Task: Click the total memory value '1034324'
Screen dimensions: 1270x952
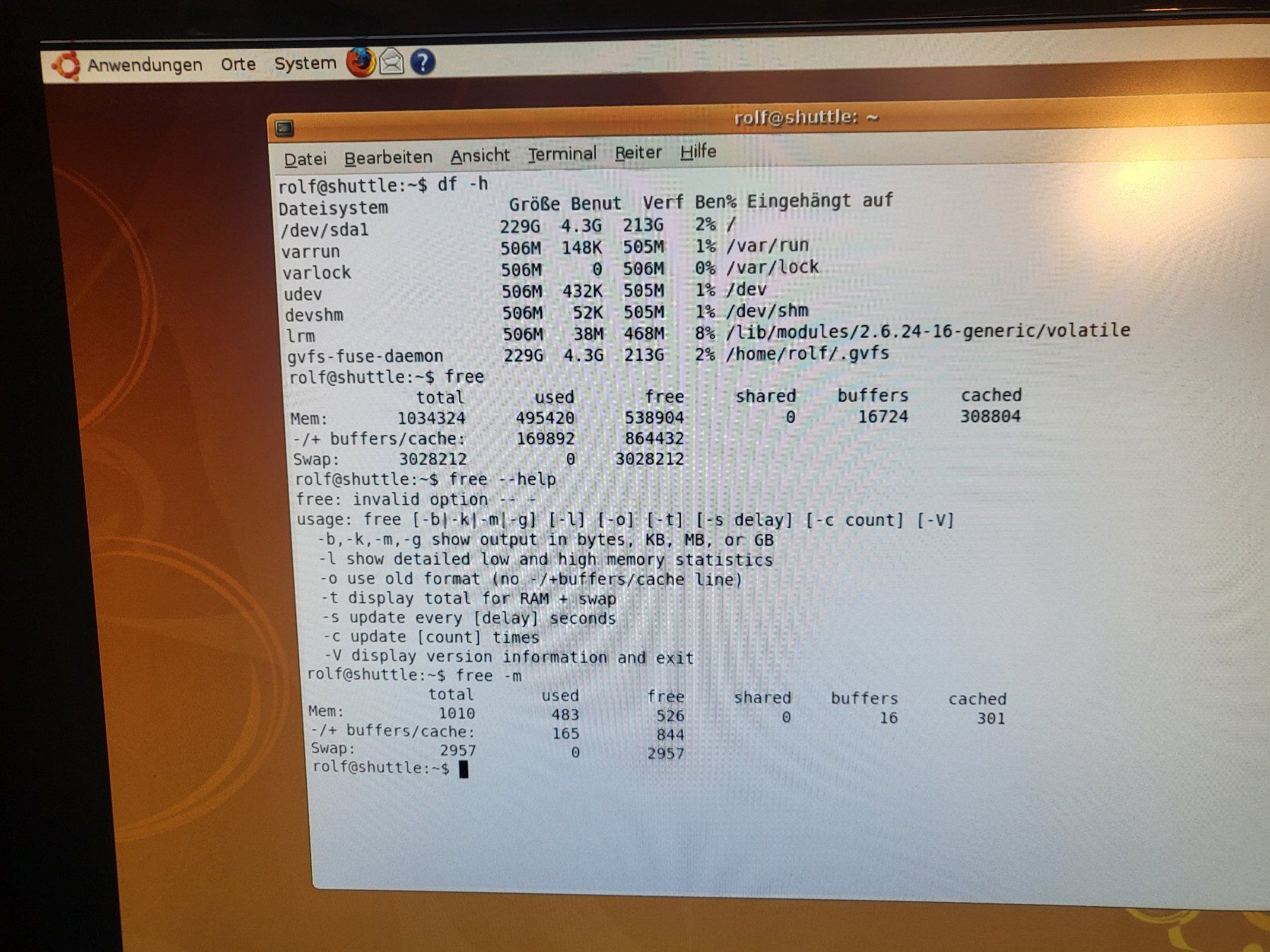Action: click(x=431, y=418)
